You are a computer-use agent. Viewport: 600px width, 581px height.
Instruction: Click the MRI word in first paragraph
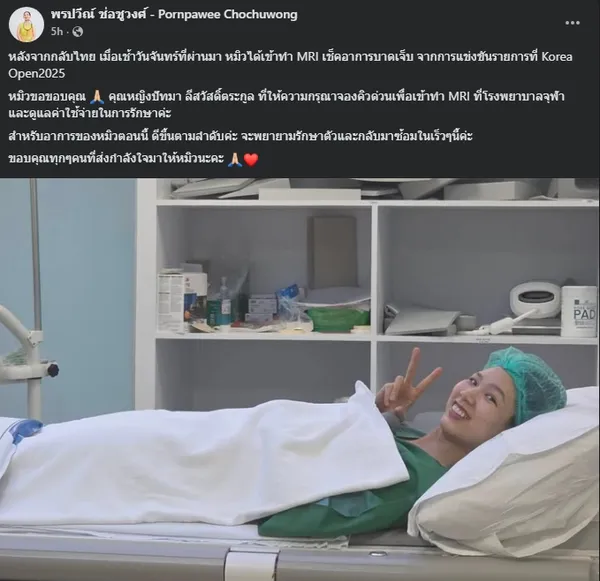pos(308,57)
